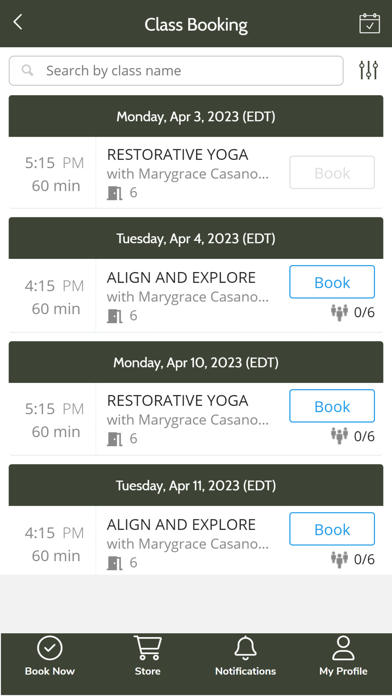Select the Tuesday, Apr 11 date header

click(196, 485)
